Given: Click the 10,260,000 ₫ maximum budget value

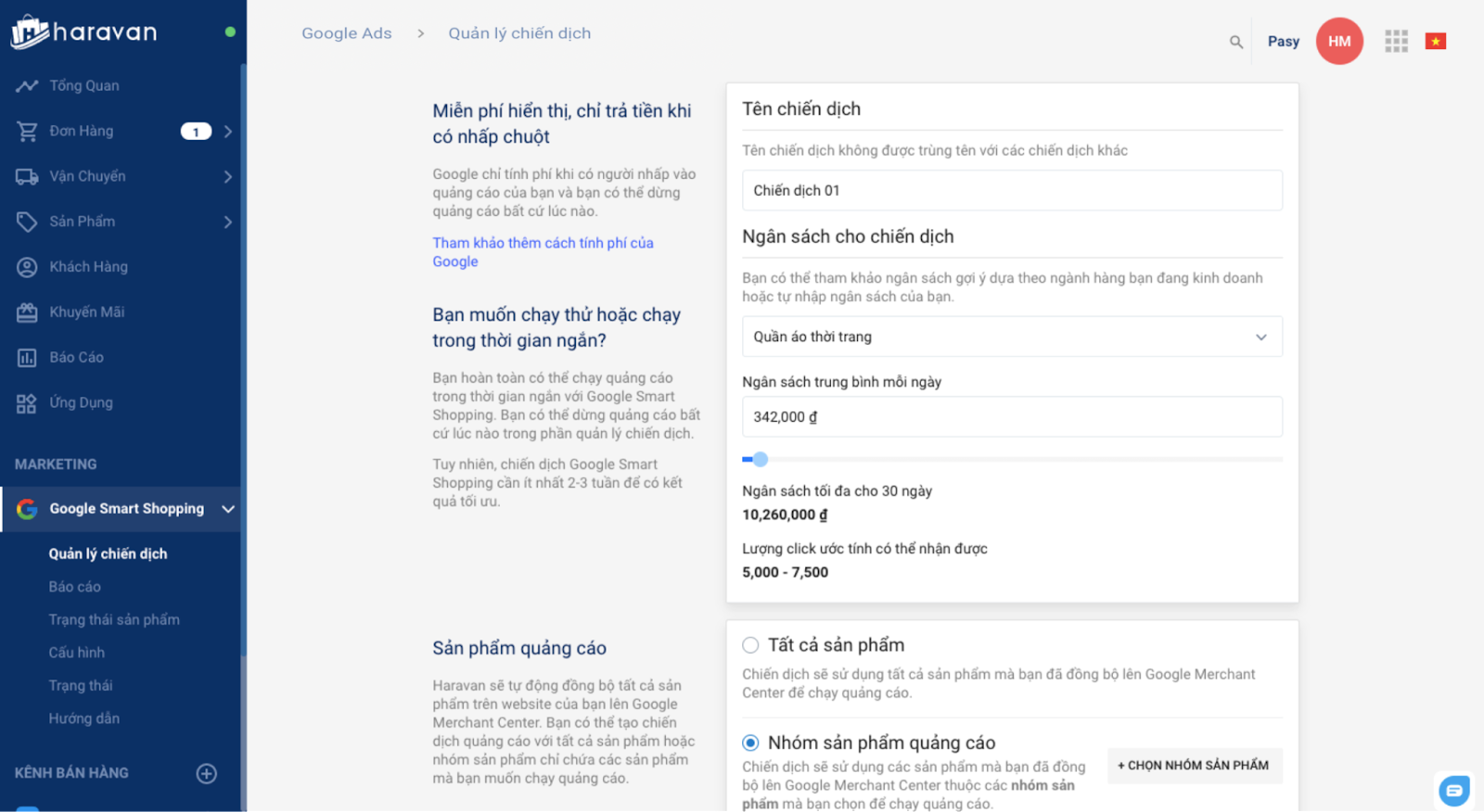Looking at the screenshot, I should (785, 515).
